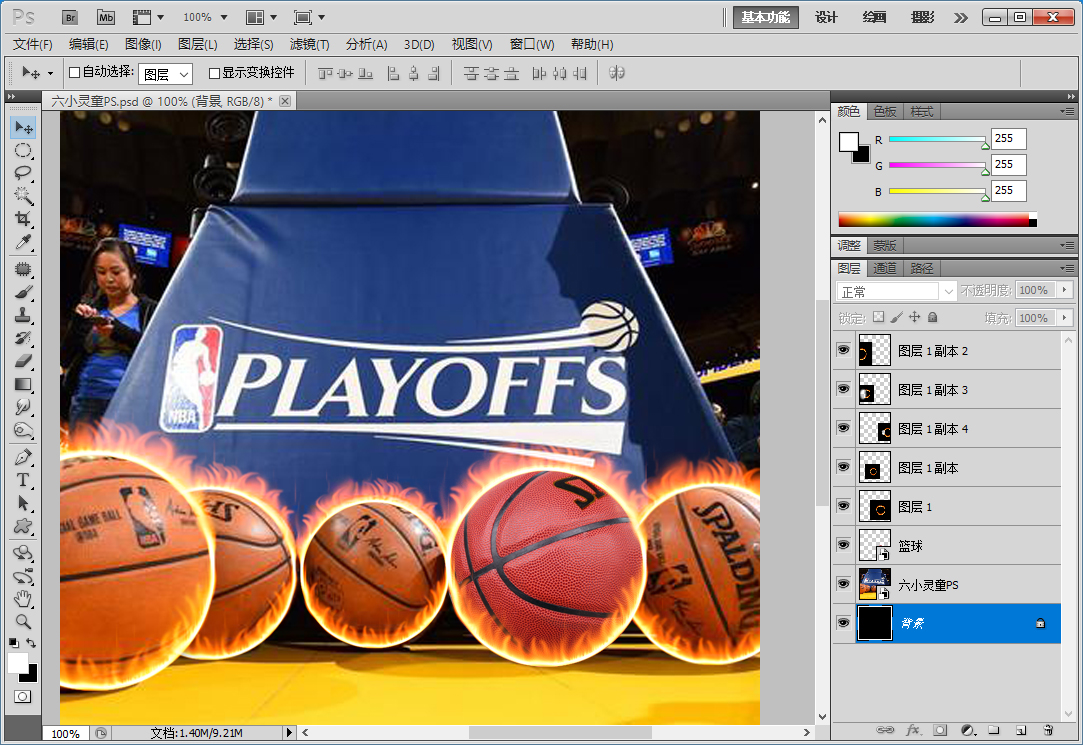Add a layer style with fx icon
The width and height of the screenshot is (1083, 745).
(x=912, y=730)
